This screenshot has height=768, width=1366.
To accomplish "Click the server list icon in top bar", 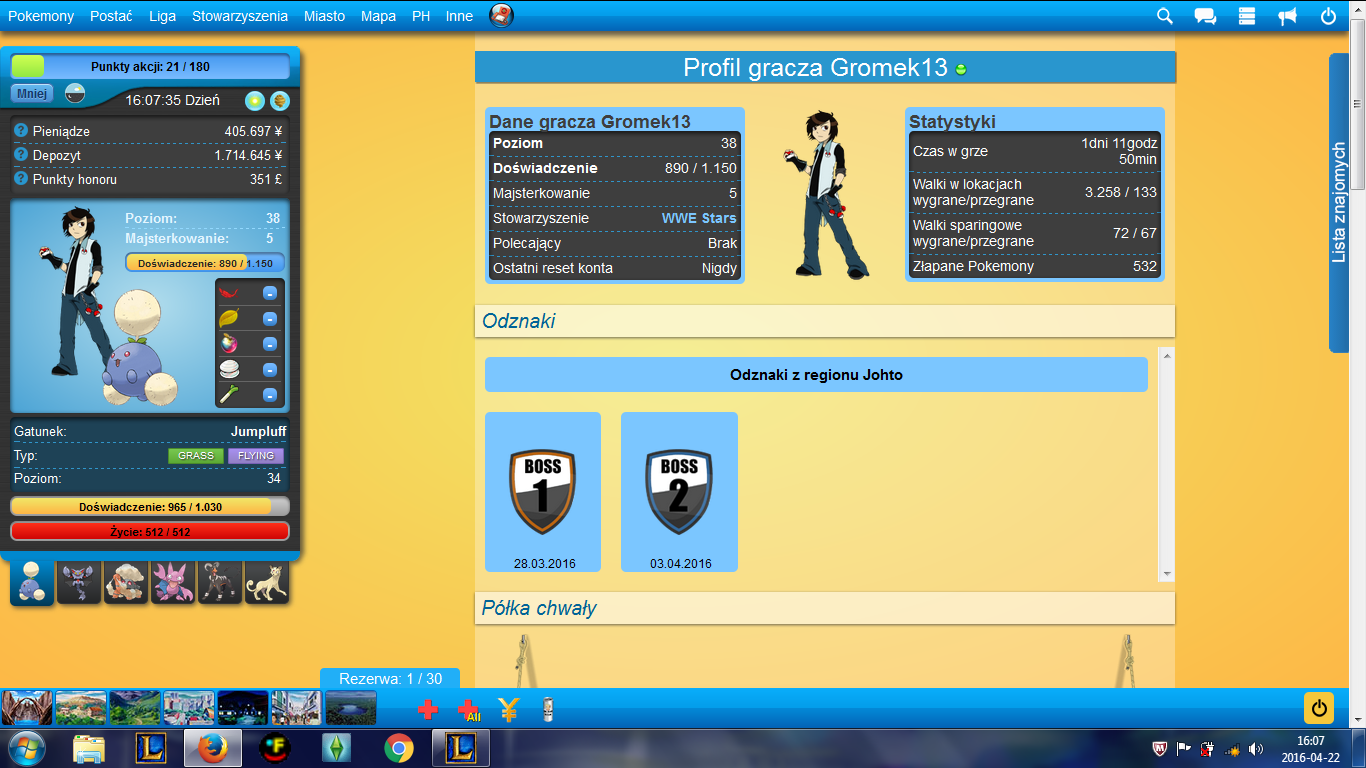I will [x=1246, y=16].
